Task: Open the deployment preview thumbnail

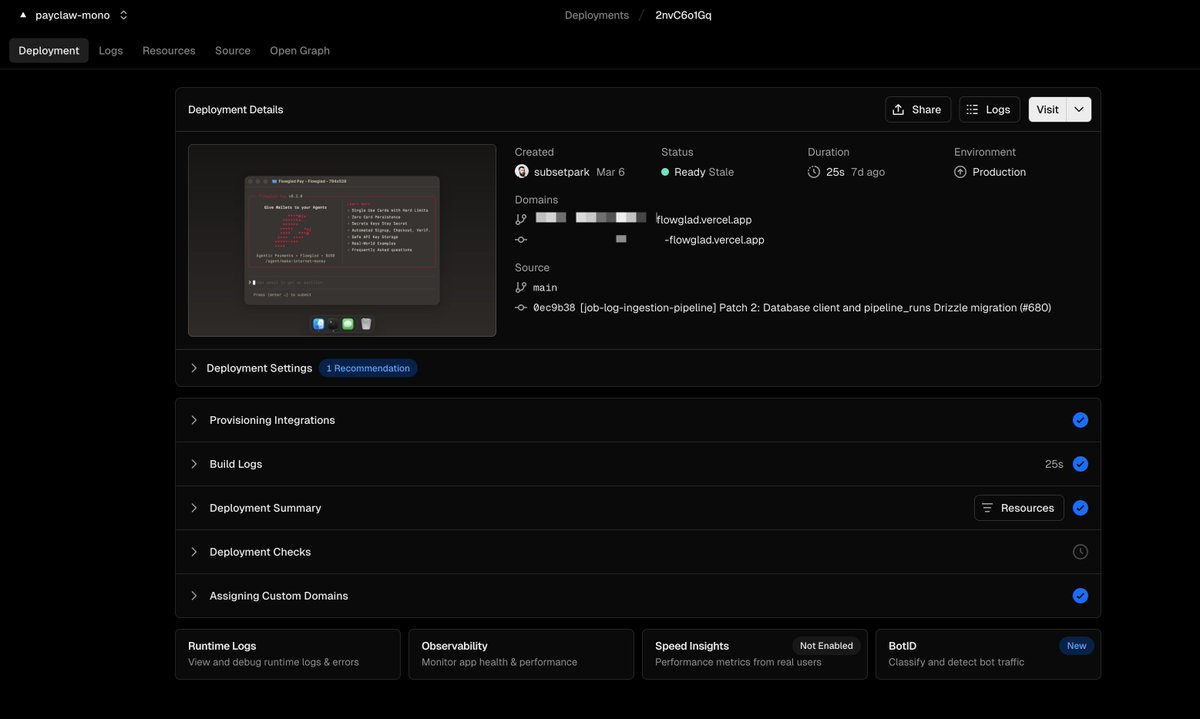Action: pos(342,240)
